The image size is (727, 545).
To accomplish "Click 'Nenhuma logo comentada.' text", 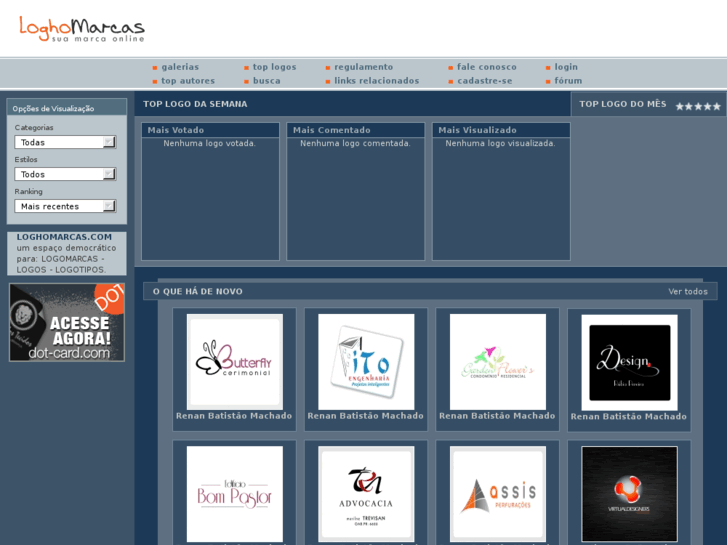I will pos(355,143).
